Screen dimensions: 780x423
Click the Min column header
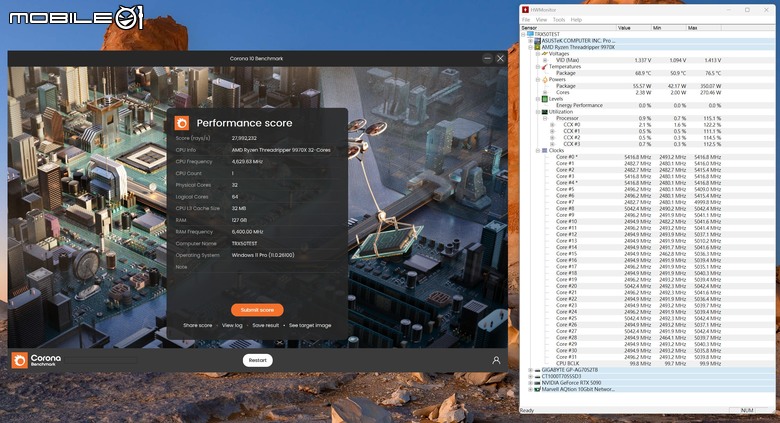pyautogui.click(x=669, y=28)
